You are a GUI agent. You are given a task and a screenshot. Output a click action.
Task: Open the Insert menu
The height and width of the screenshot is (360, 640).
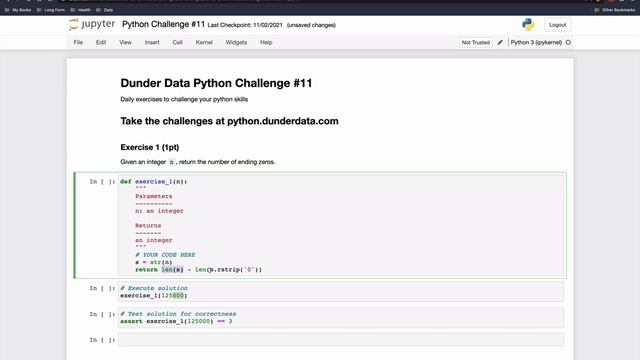[152, 42]
